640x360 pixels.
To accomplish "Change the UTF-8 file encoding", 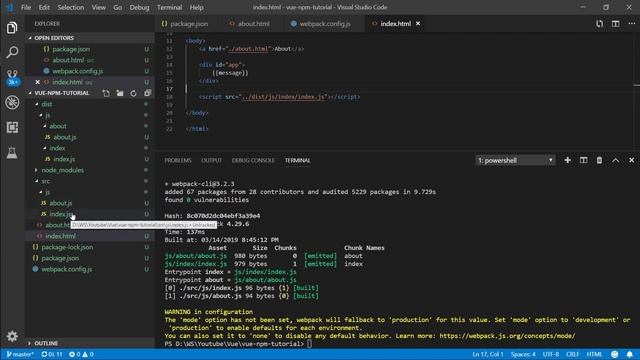I will [x=551, y=354].
